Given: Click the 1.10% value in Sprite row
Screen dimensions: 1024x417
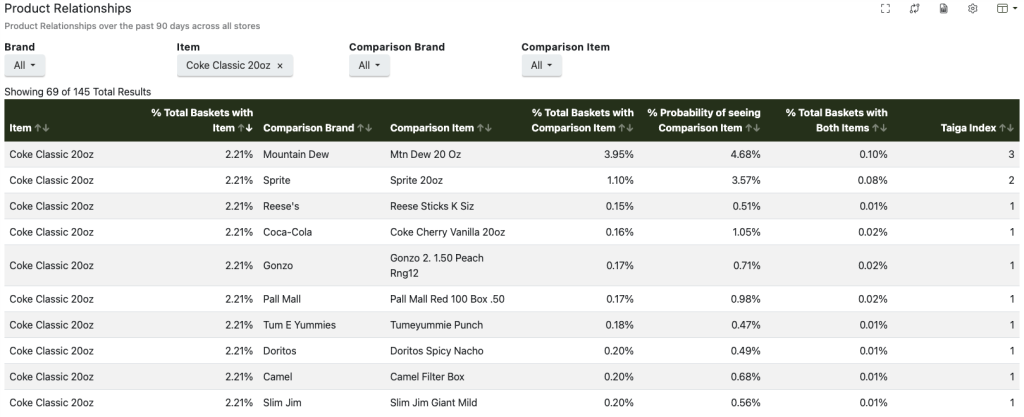Looking at the screenshot, I should [619, 180].
